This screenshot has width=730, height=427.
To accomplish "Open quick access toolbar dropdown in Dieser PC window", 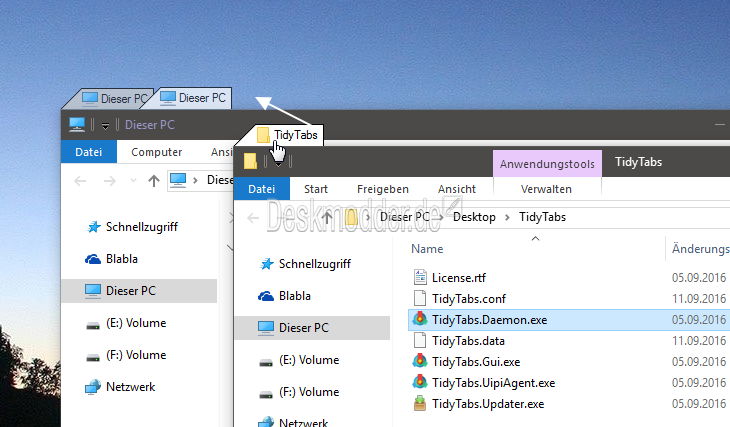I will tap(105, 125).
